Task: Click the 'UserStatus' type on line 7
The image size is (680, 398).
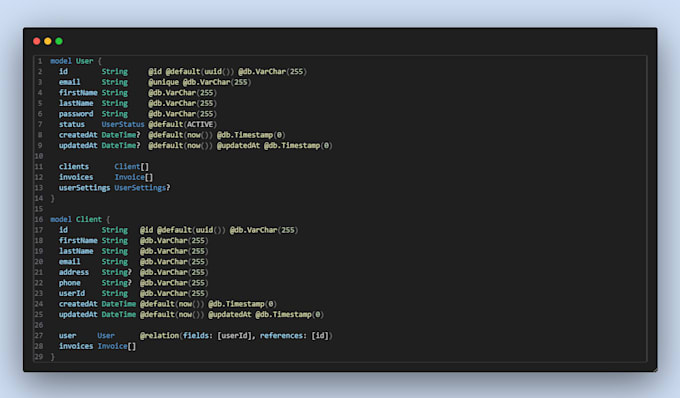Action: 123,124
